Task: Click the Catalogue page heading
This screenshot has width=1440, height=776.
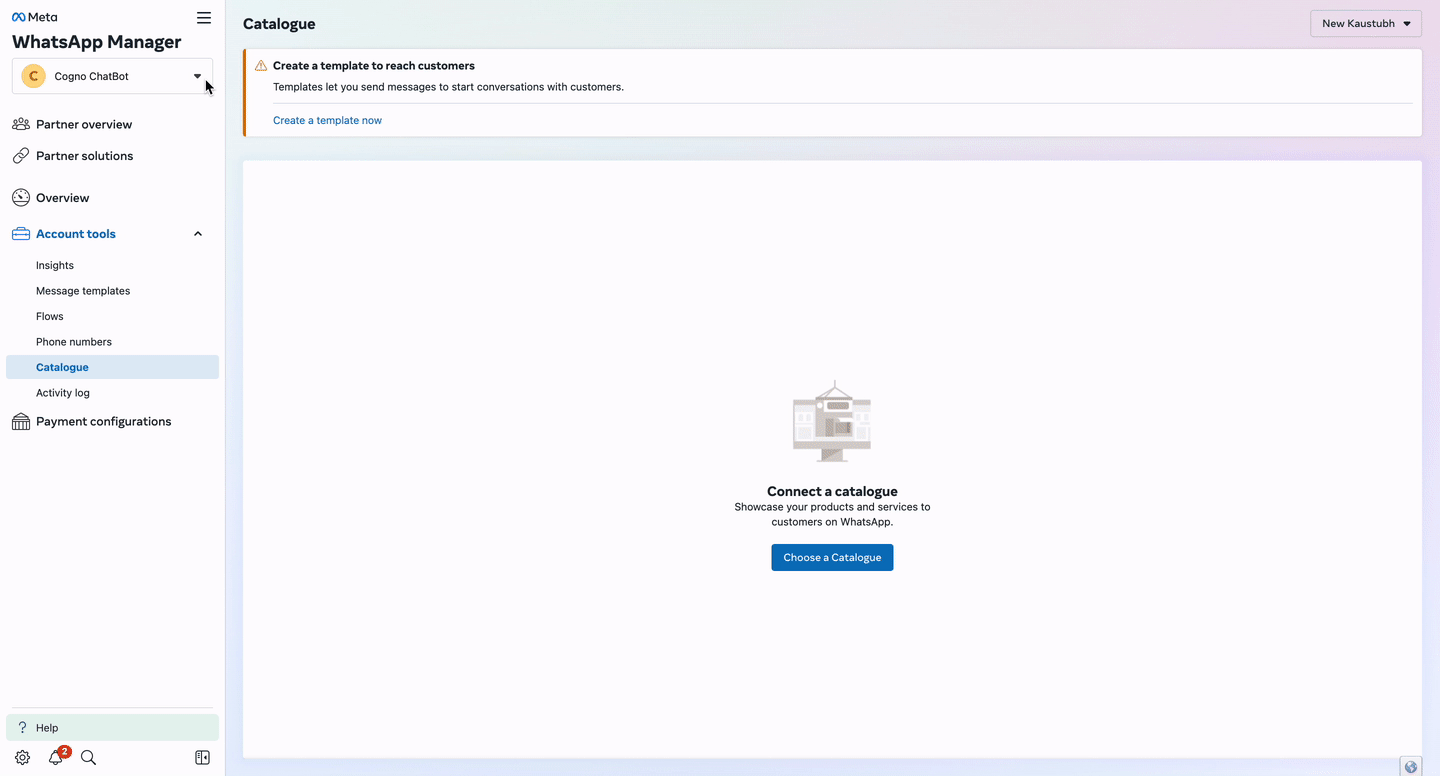Action: (279, 24)
